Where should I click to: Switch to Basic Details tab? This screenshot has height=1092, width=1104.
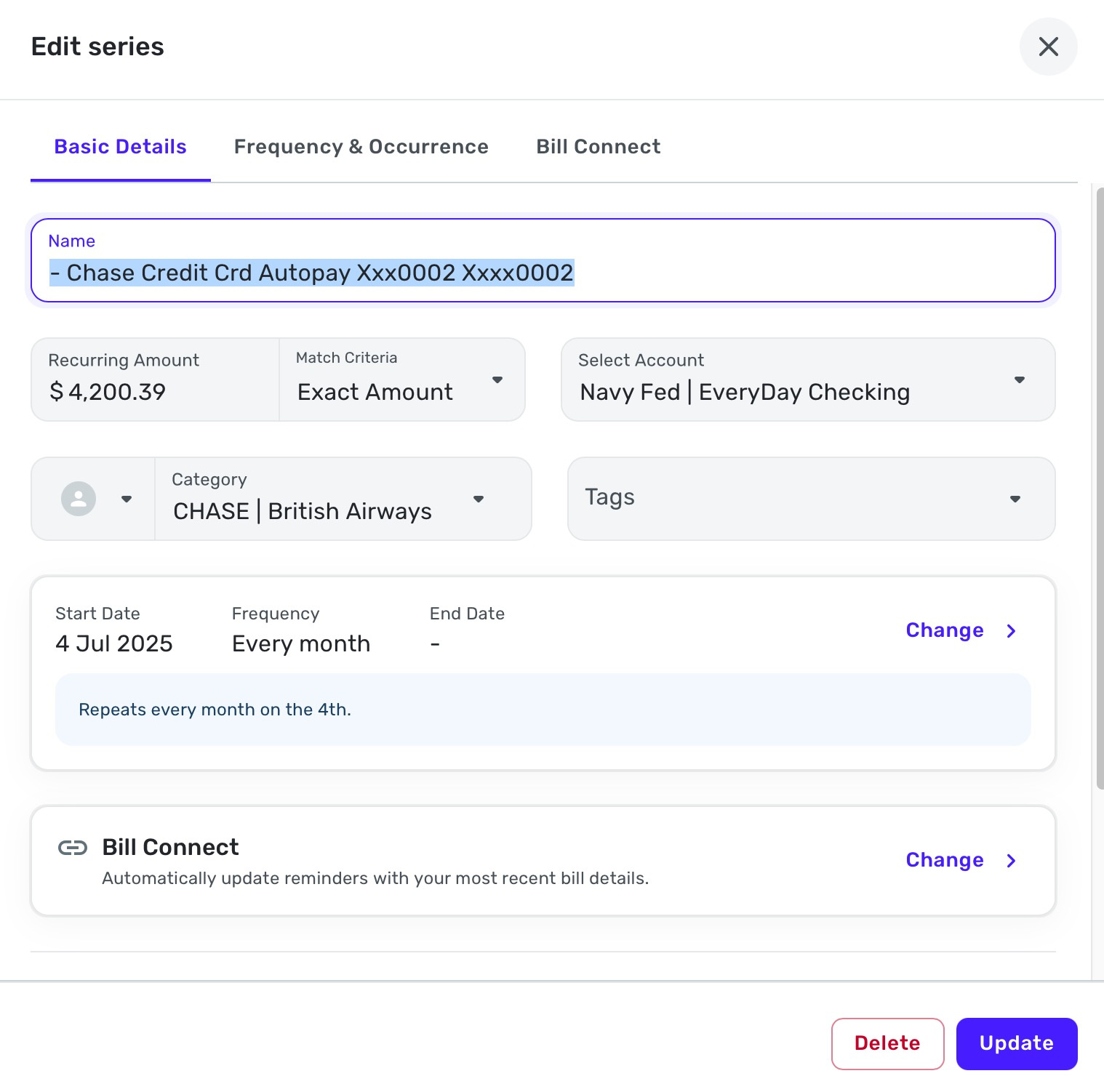coord(121,147)
